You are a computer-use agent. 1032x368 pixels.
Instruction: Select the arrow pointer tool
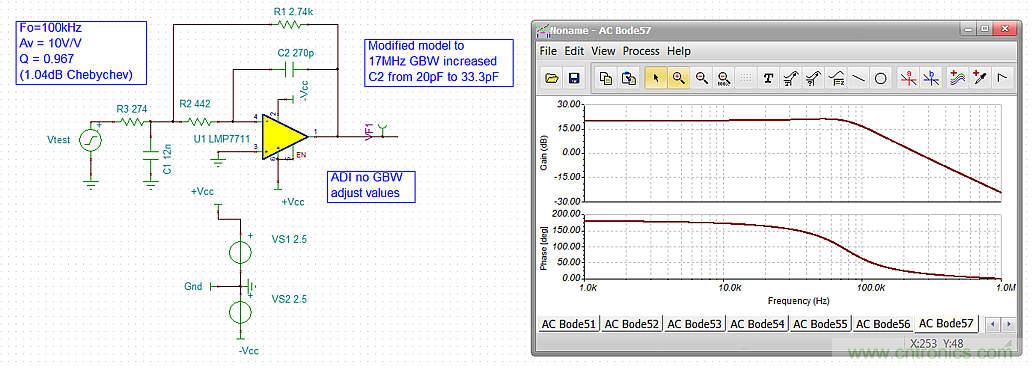(x=655, y=78)
